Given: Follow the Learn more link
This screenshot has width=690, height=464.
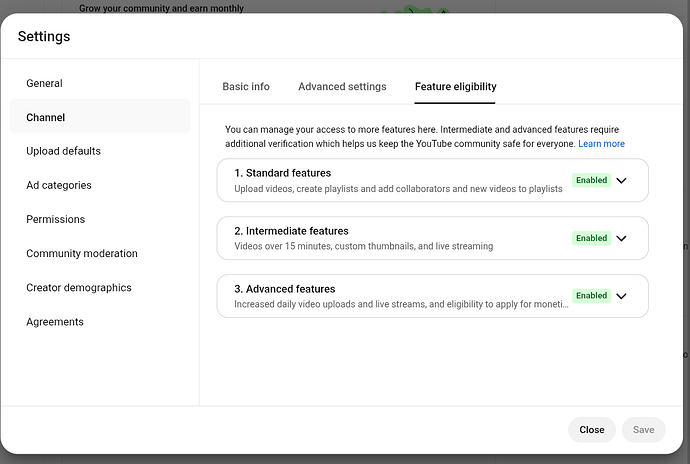Looking at the screenshot, I should pyautogui.click(x=601, y=144).
